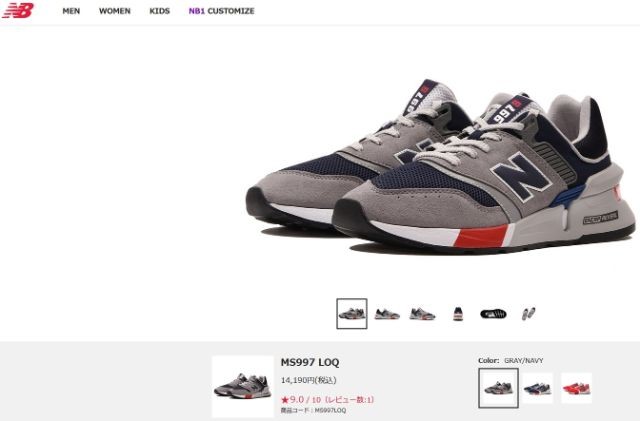Show the top-down view thumbnail
The height and width of the screenshot is (421, 640).
[529, 314]
